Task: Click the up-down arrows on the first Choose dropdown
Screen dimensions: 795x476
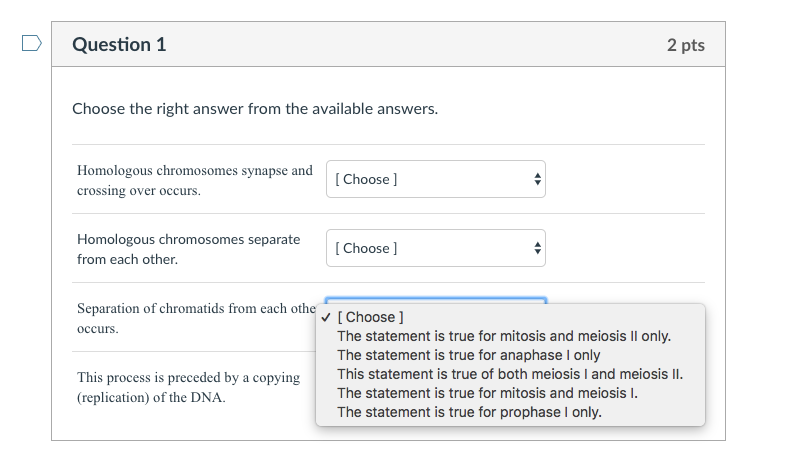Action: click(537, 179)
